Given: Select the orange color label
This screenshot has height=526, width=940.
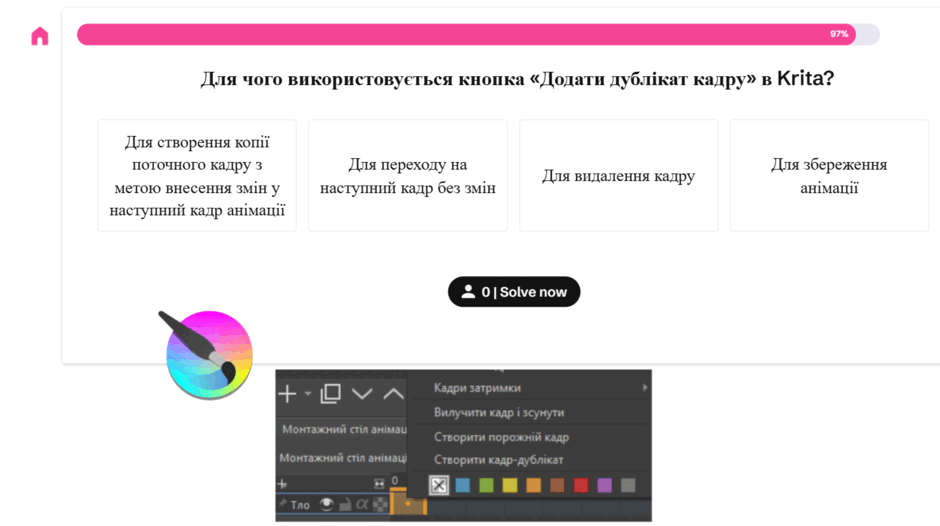Looking at the screenshot, I should pyautogui.click(x=533, y=485).
